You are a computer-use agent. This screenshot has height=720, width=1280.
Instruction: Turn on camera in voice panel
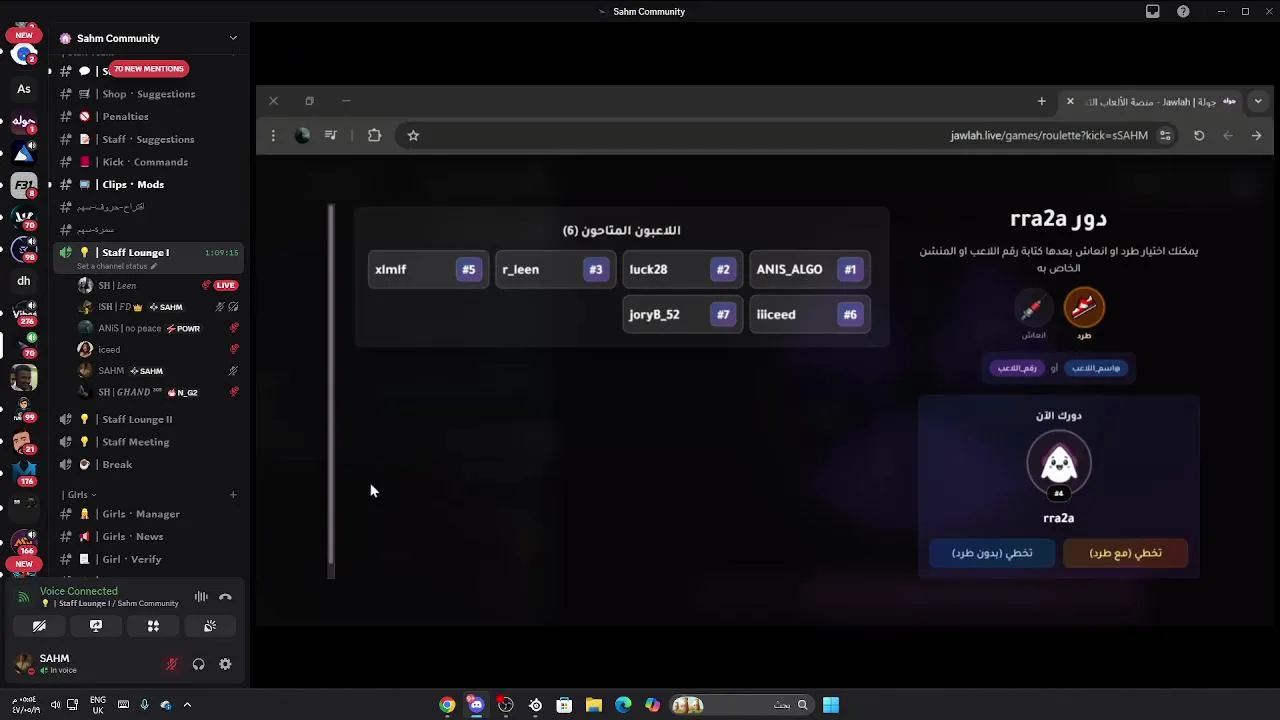39,626
